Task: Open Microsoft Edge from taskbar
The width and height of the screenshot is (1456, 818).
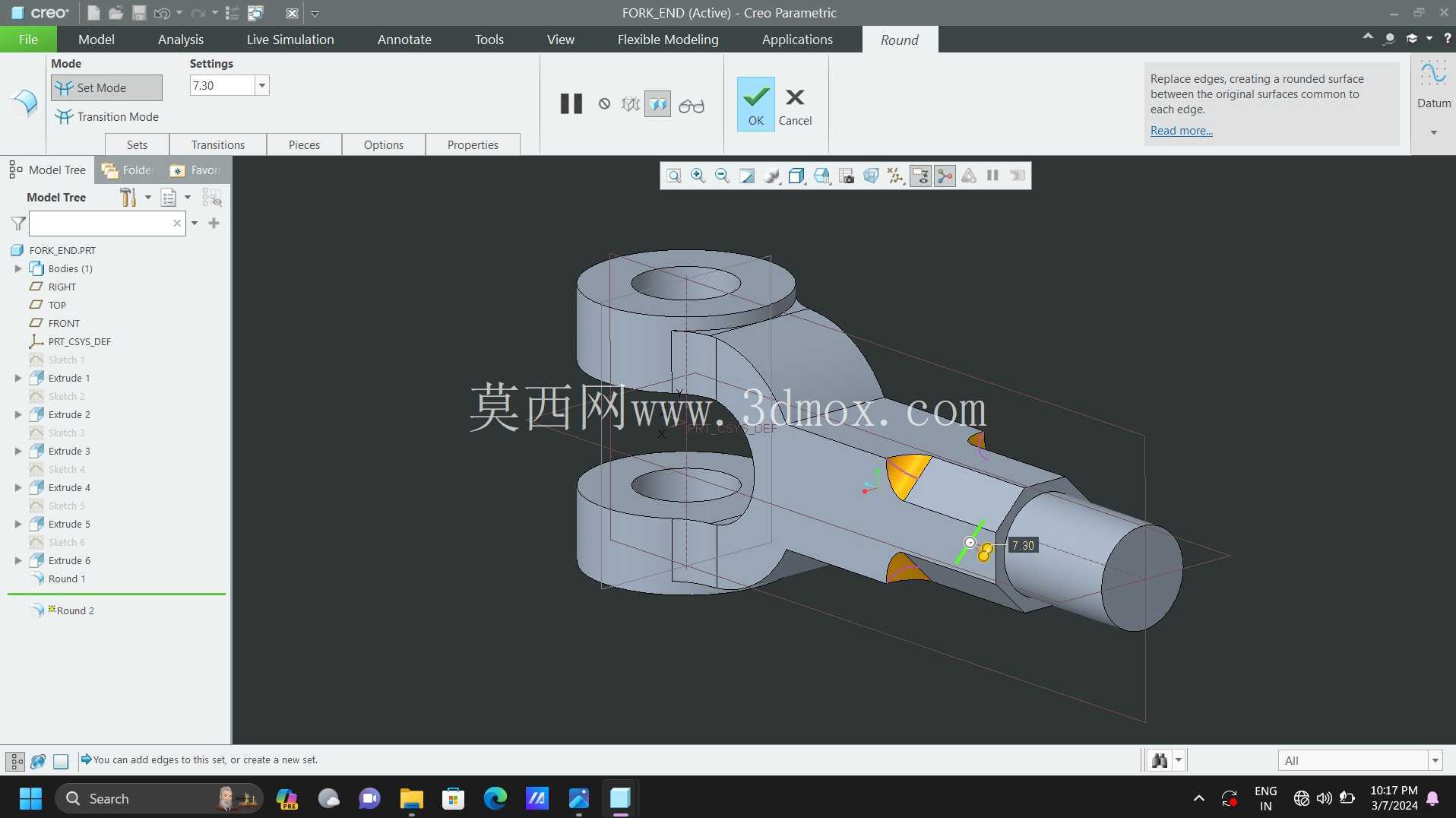Action: (x=495, y=798)
